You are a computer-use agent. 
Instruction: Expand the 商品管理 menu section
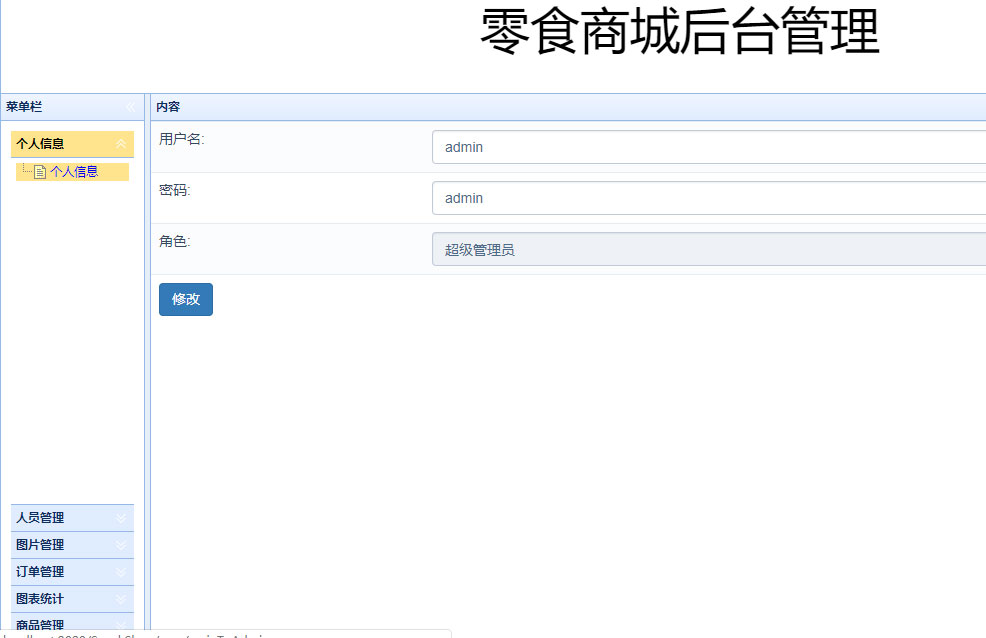pyautogui.click(x=121, y=625)
